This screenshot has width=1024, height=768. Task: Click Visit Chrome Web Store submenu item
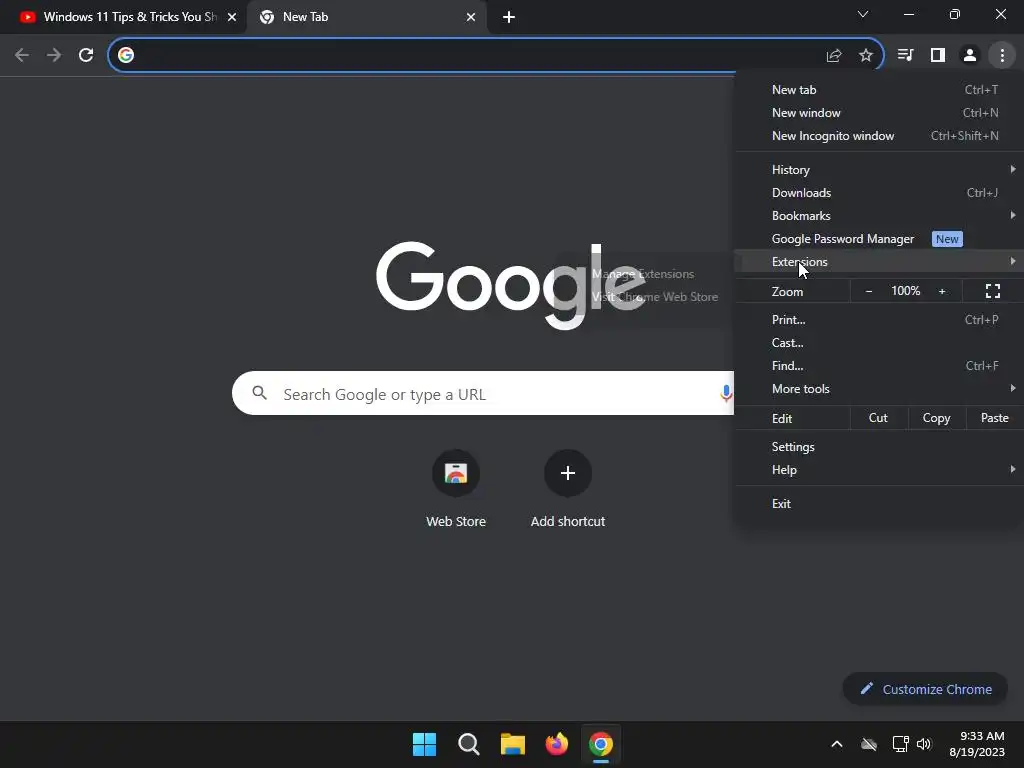click(x=654, y=296)
